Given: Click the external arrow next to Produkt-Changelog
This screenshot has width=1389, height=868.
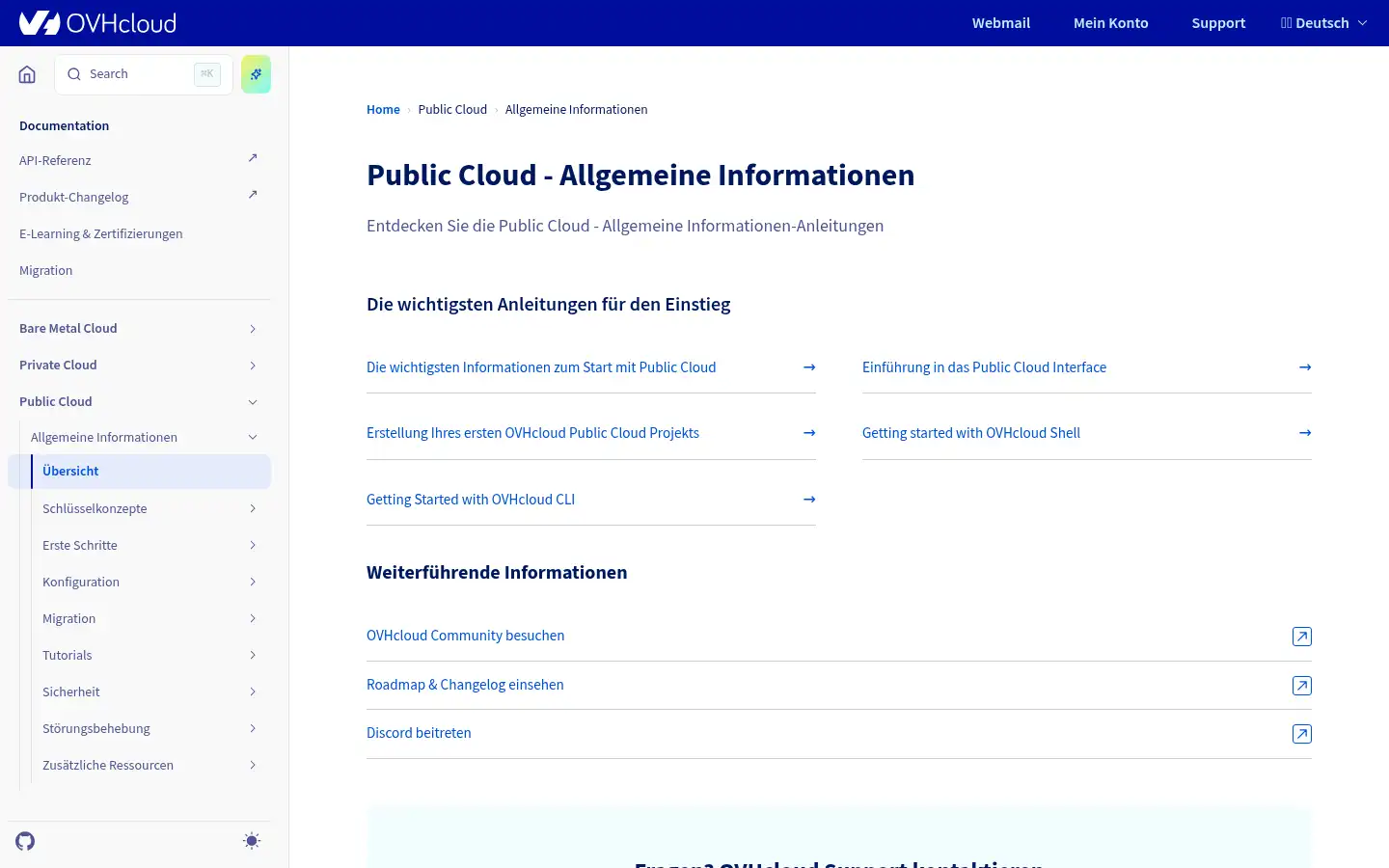Looking at the screenshot, I should pos(253,195).
